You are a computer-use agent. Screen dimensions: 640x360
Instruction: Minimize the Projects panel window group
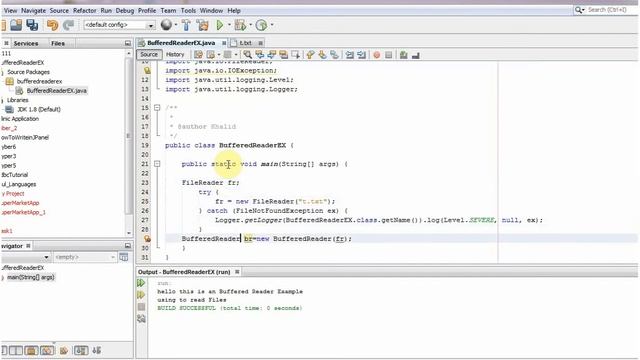coord(128,43)
